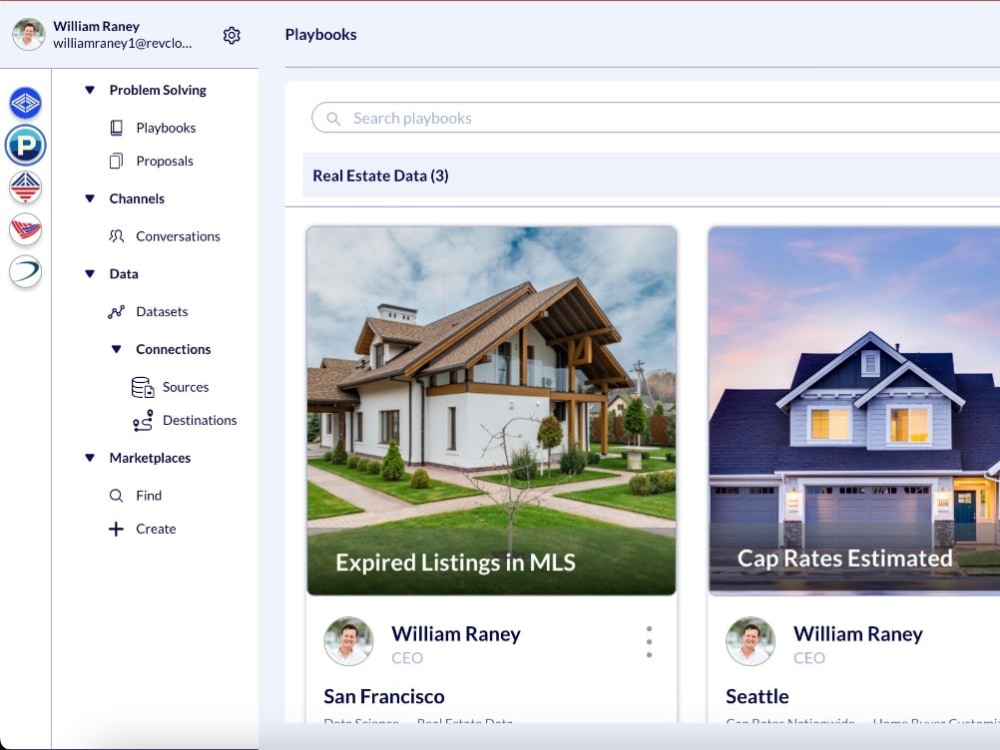Click William Raney name on San Francisco card

[456, 634]
